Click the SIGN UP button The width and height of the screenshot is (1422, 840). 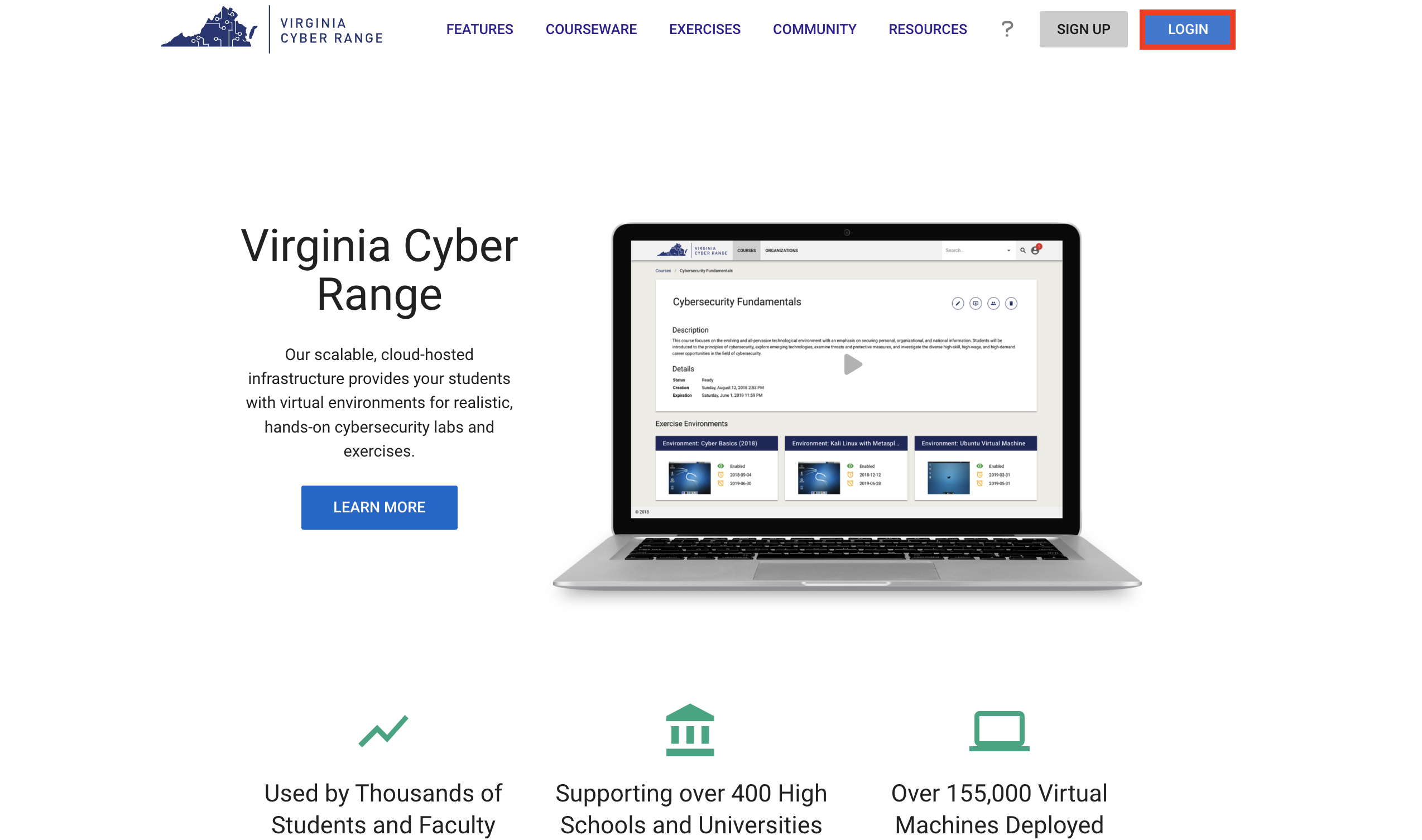(1083, 29)
